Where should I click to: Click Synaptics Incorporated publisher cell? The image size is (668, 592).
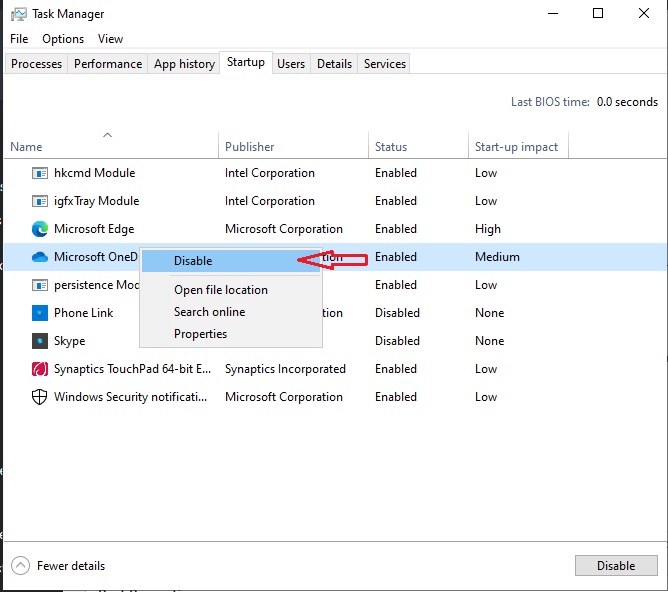click(285, 369)
